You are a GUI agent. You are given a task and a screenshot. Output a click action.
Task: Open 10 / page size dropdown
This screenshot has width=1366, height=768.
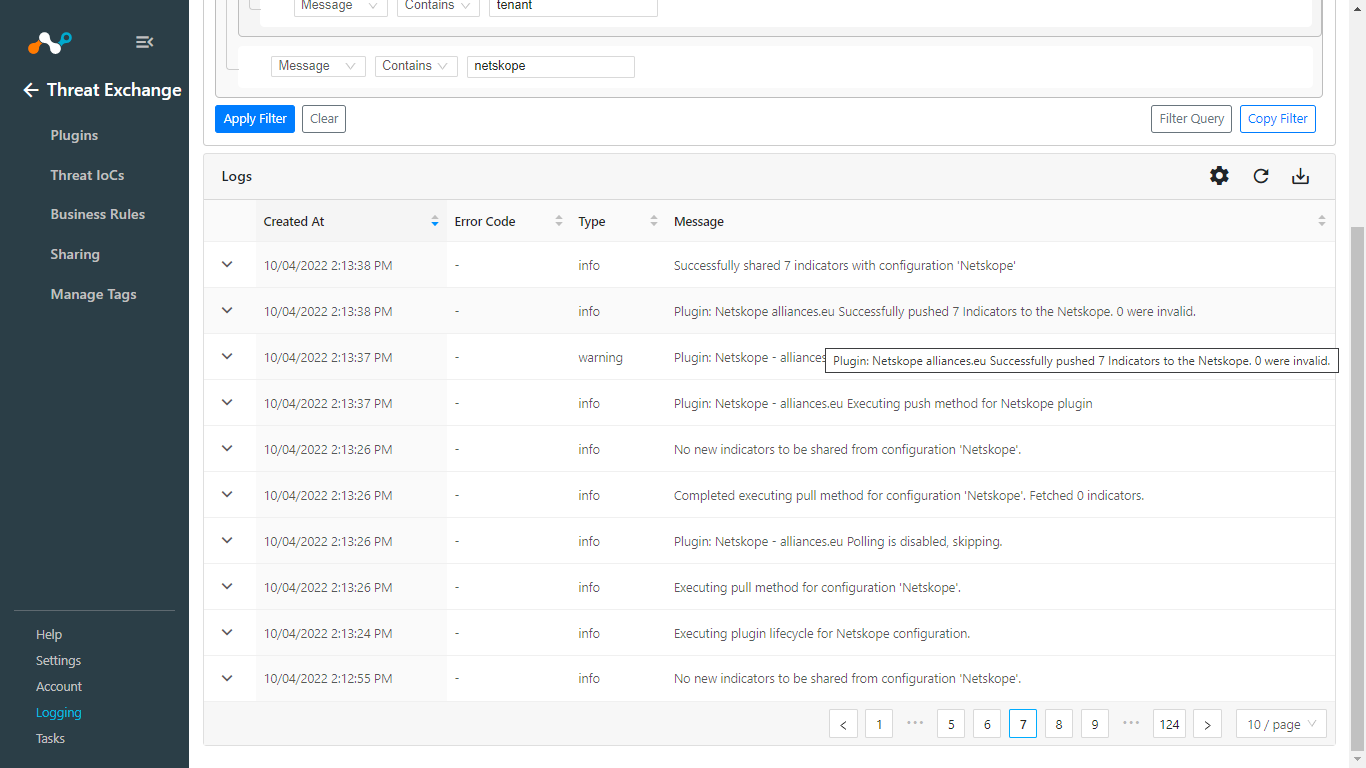click(x=1281, y=724)
